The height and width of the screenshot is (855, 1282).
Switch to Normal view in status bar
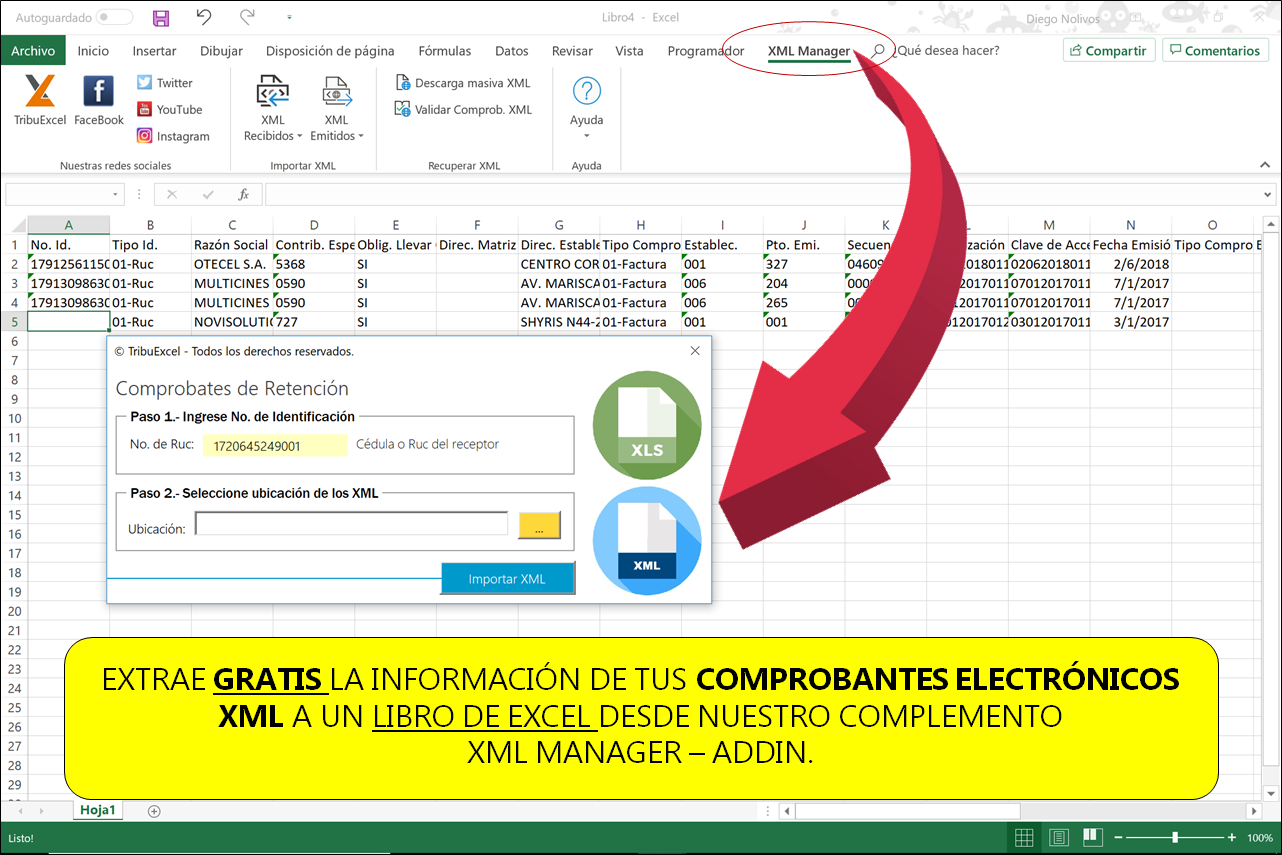[x=1024, y=837]
